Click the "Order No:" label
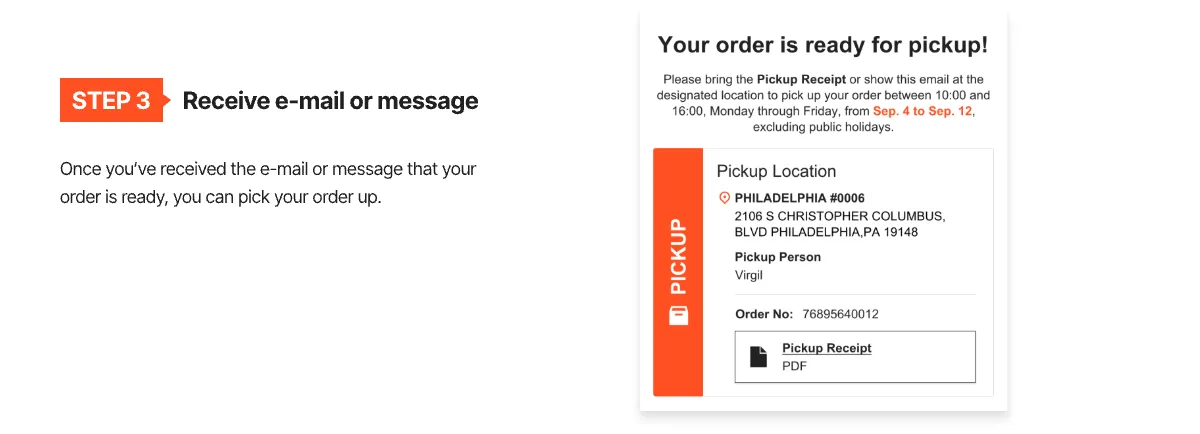This screenshot has height=434, width=1200. (x=764, y=314)
